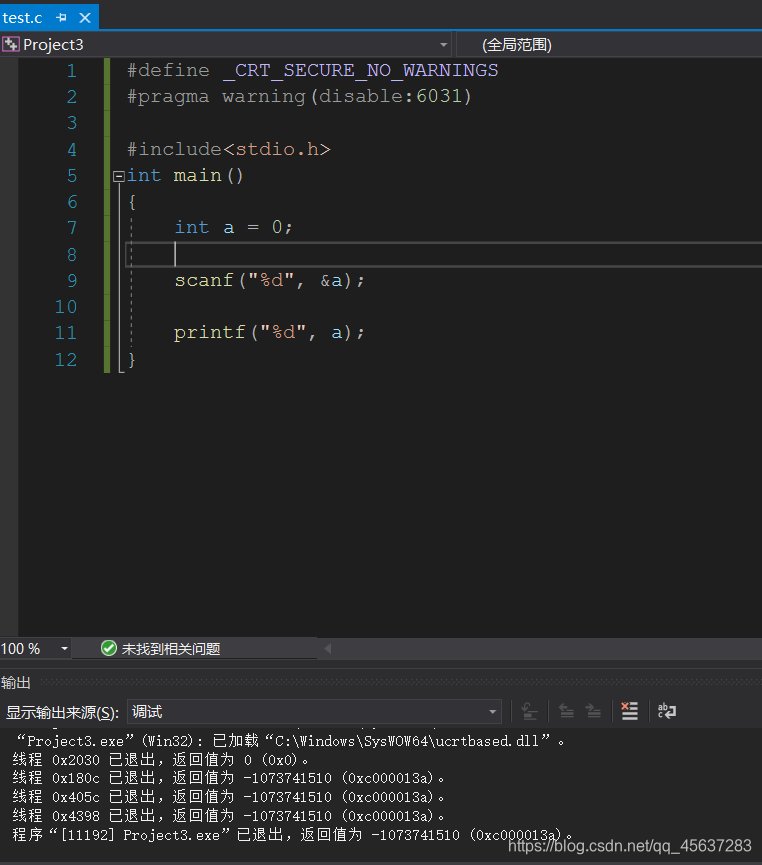Click the 未找到相关问题 status text
The height and width of the screenshot is (865, 762).
click(171, 649)
